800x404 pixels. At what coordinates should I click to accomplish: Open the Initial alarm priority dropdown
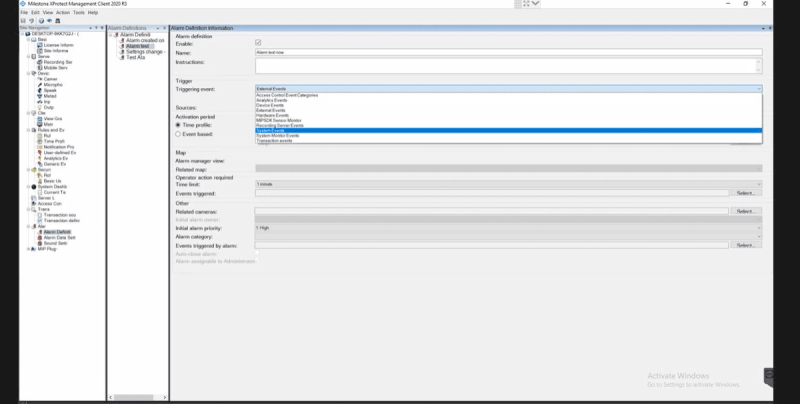click(x=509, y=228)
